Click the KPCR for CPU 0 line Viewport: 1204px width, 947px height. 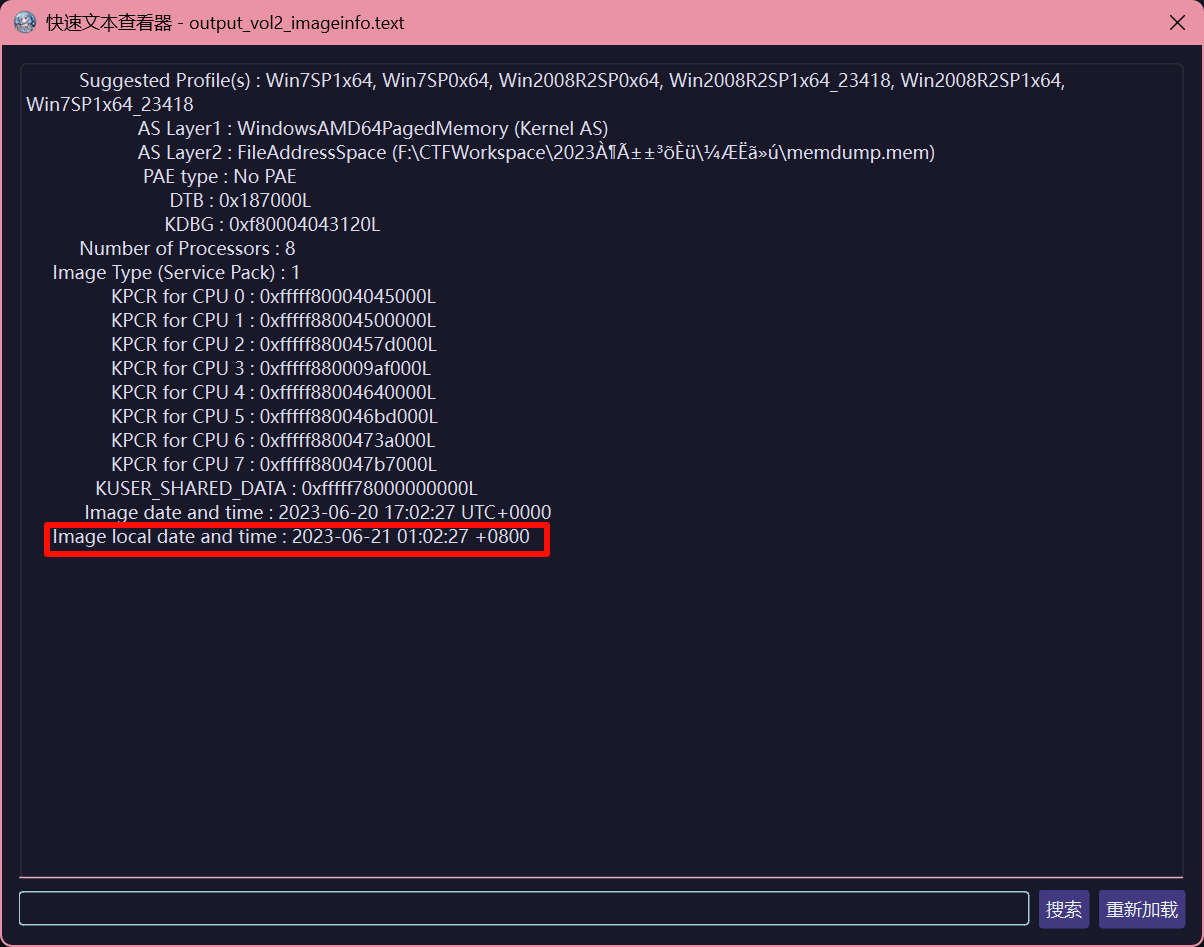[x=274, y=296]
